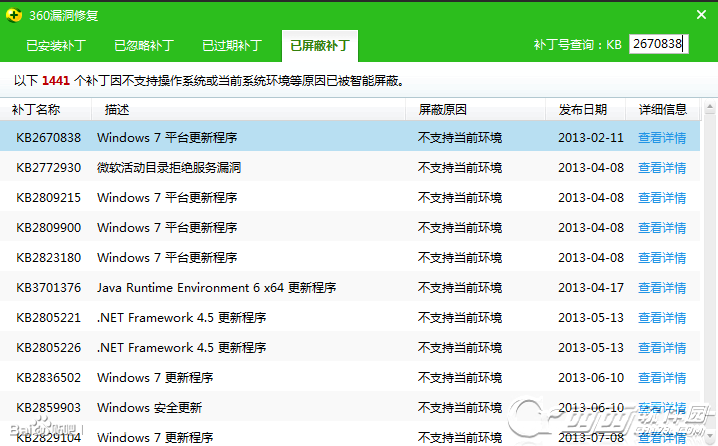Open 查看详情 for KB2823180
The height and width of the screenshot is (446, 718).
click(x=662, y=258)
